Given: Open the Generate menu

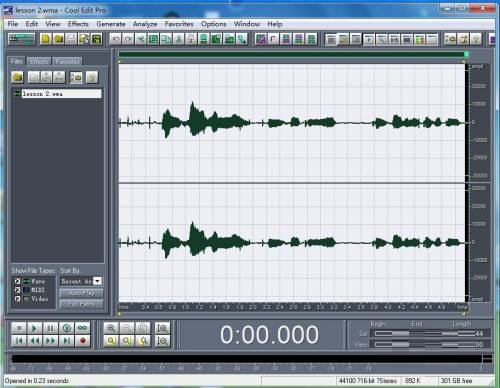Looking at the screenshot, I should (111, 24).
